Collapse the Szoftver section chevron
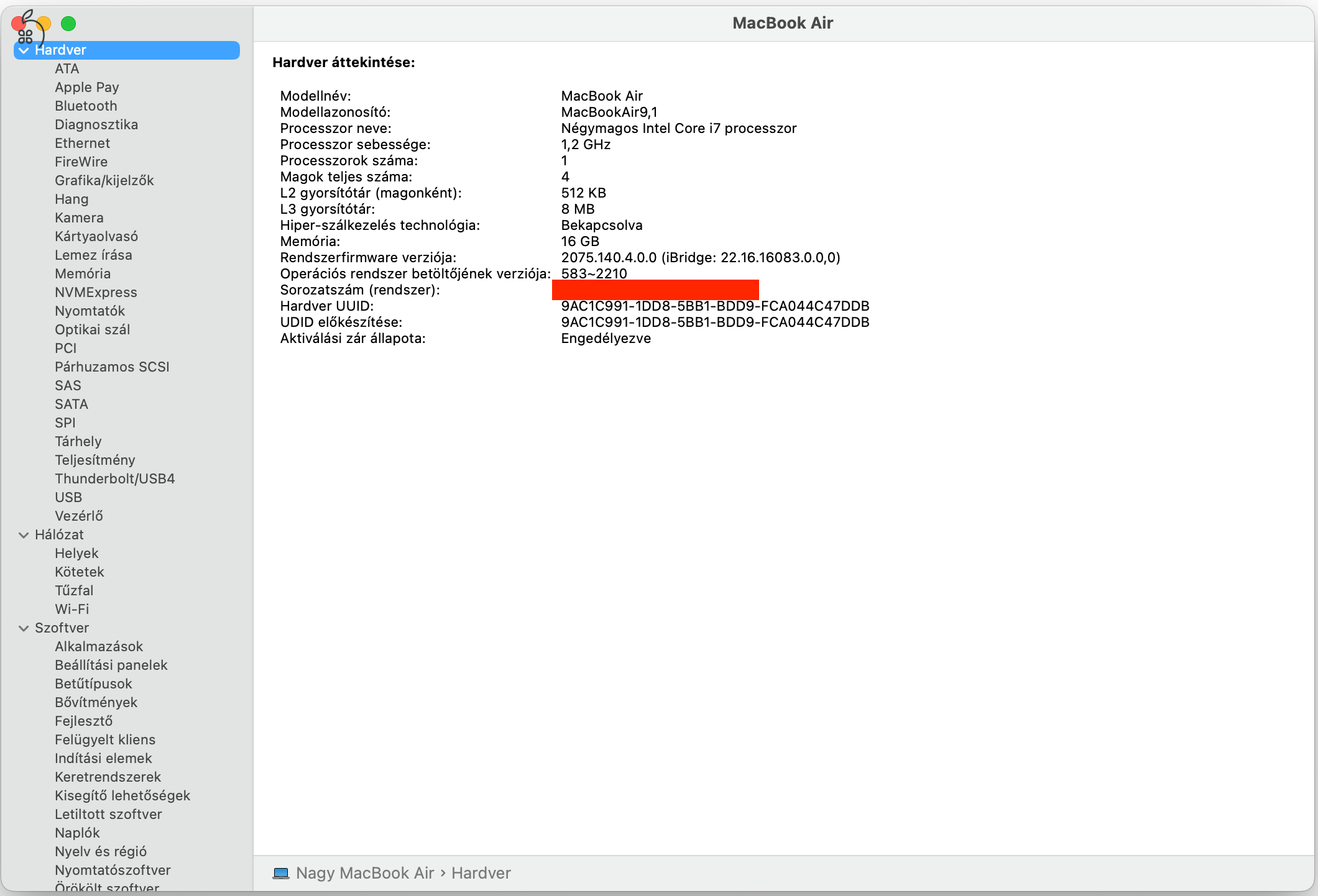1318x896 pixels. (x=24, y=628)
